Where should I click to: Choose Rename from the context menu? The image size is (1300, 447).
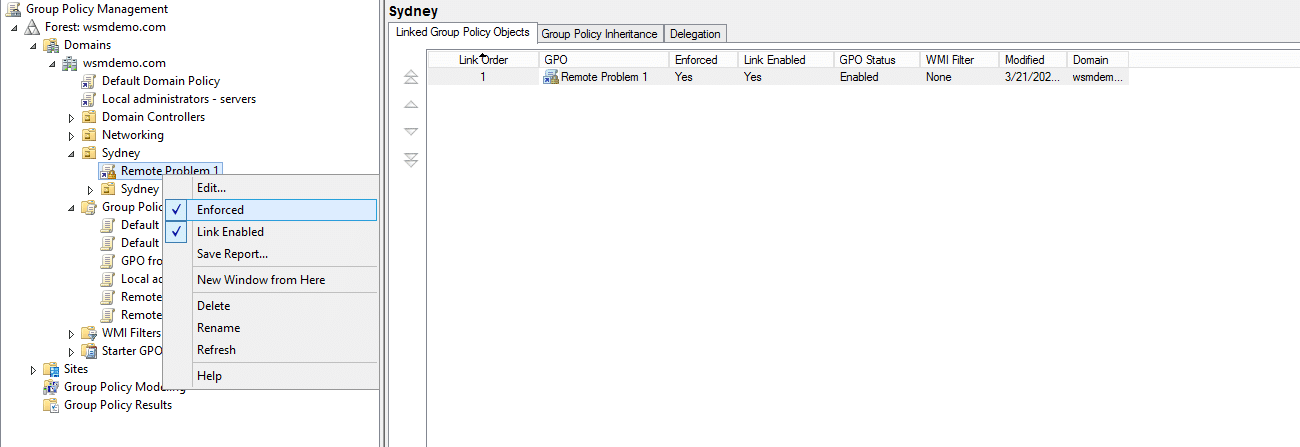(270, 328)
